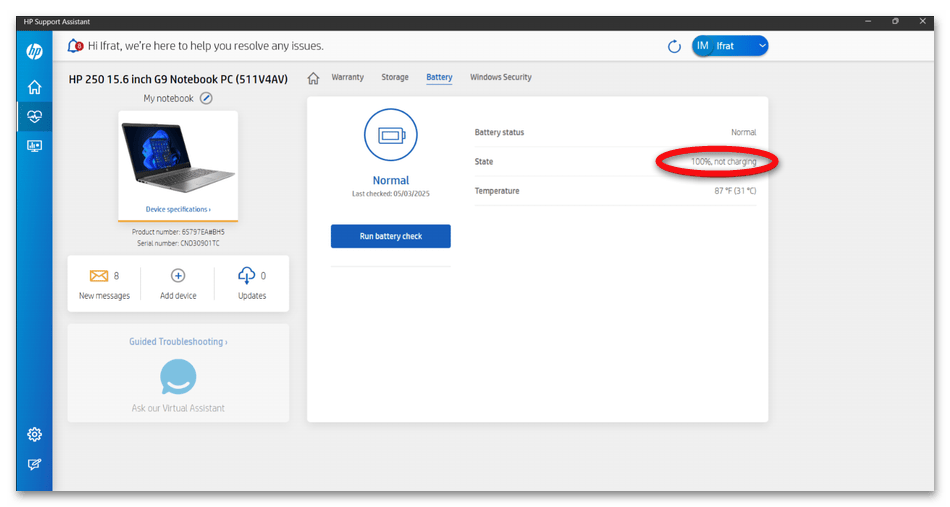Click the Last checked date text
Screen dimensions: 950x507
391,194
